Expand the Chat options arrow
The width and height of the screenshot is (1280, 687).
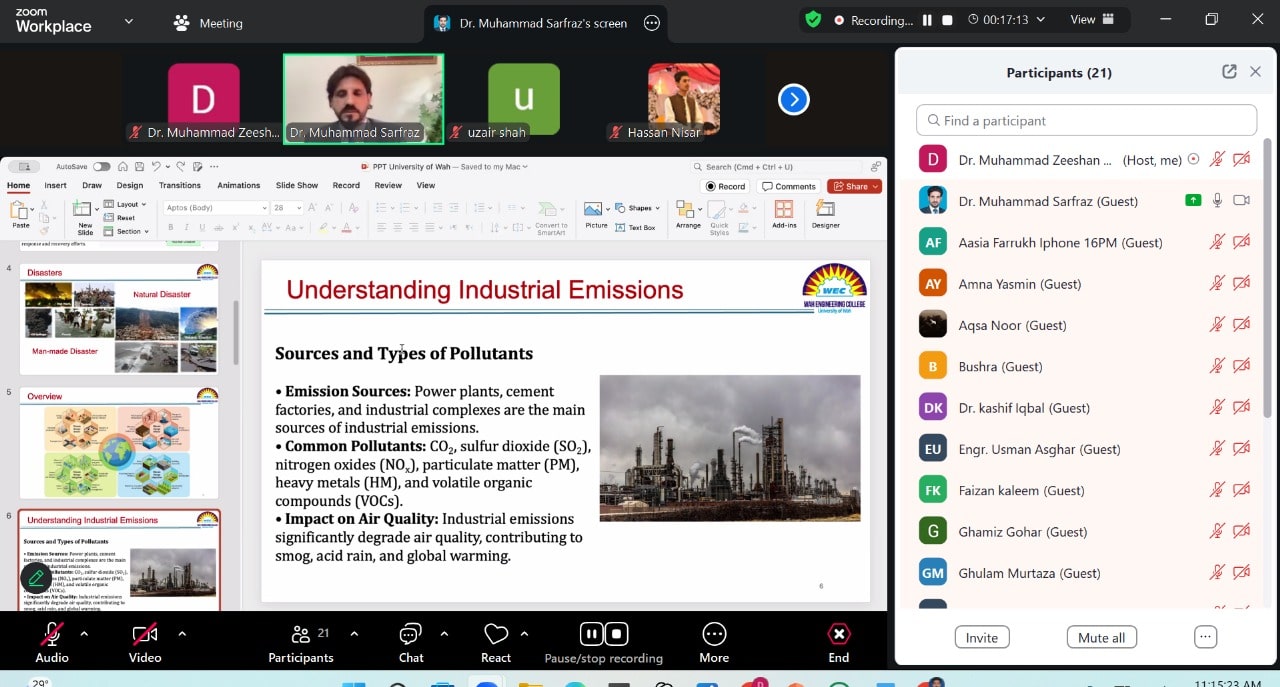click(444, 633)
